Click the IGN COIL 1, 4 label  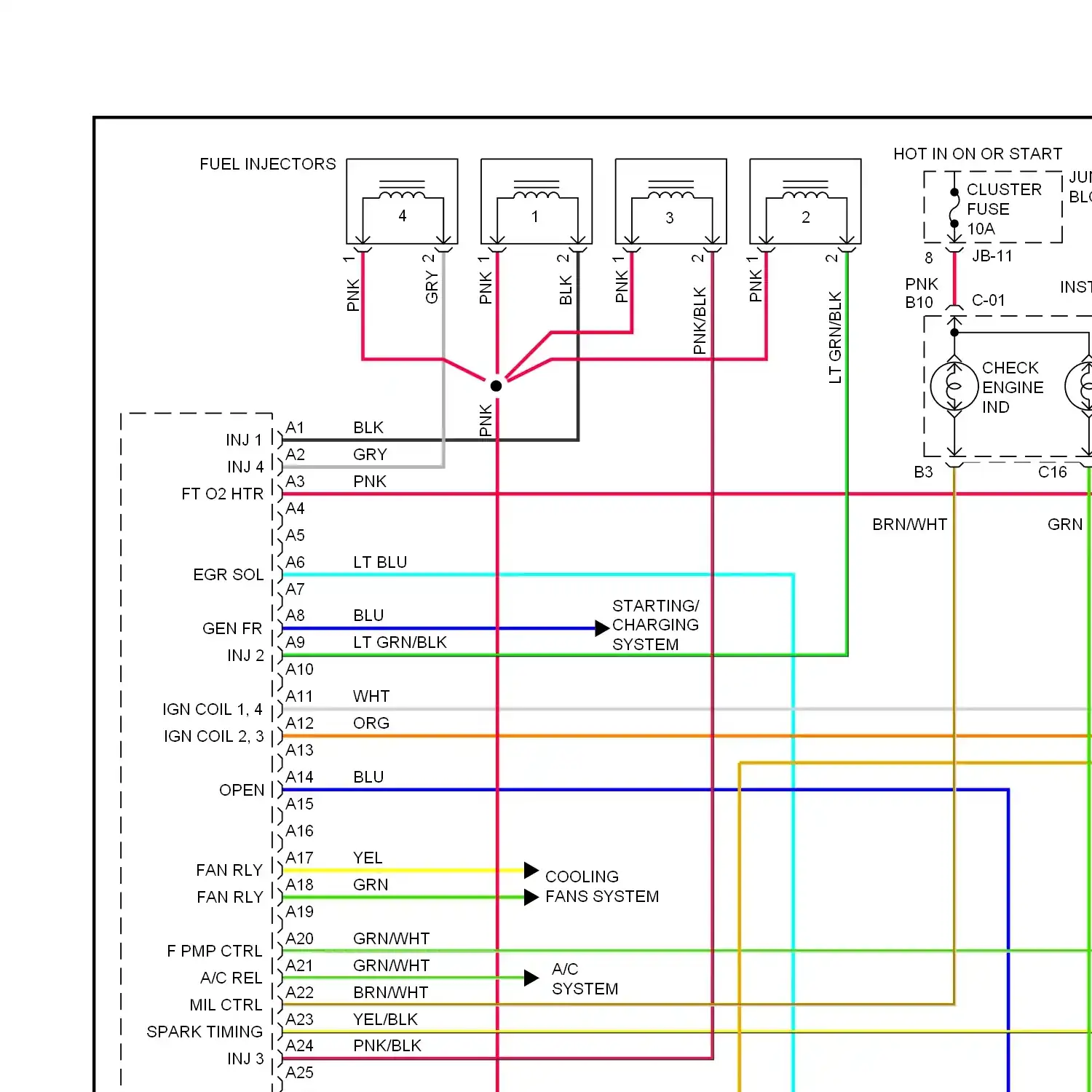point(212,709)
